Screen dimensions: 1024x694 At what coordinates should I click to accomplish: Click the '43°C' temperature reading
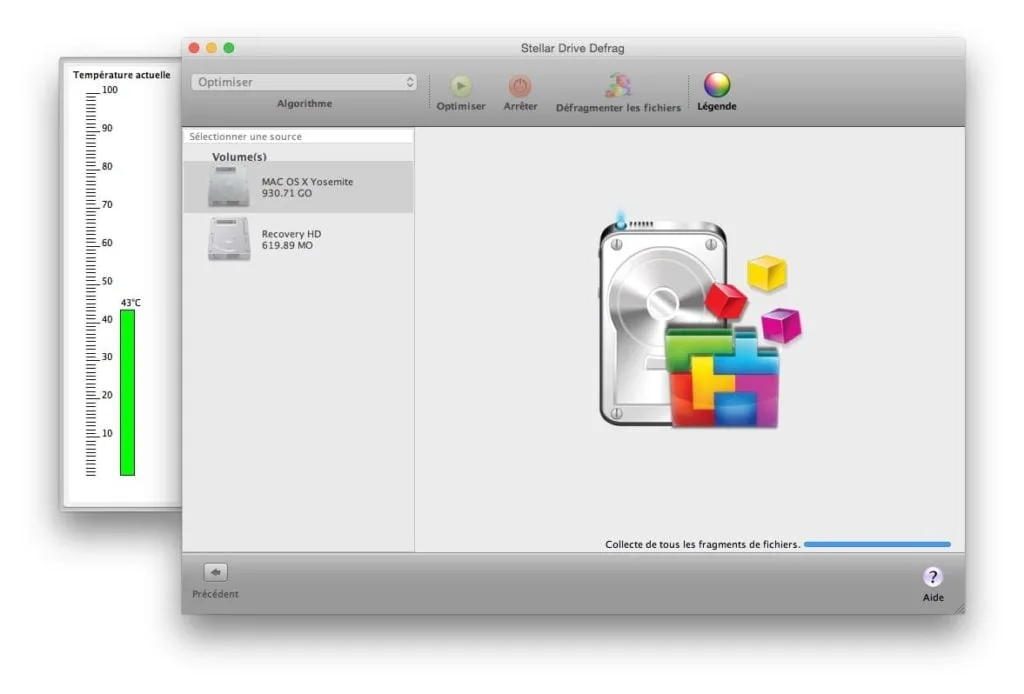131,303
